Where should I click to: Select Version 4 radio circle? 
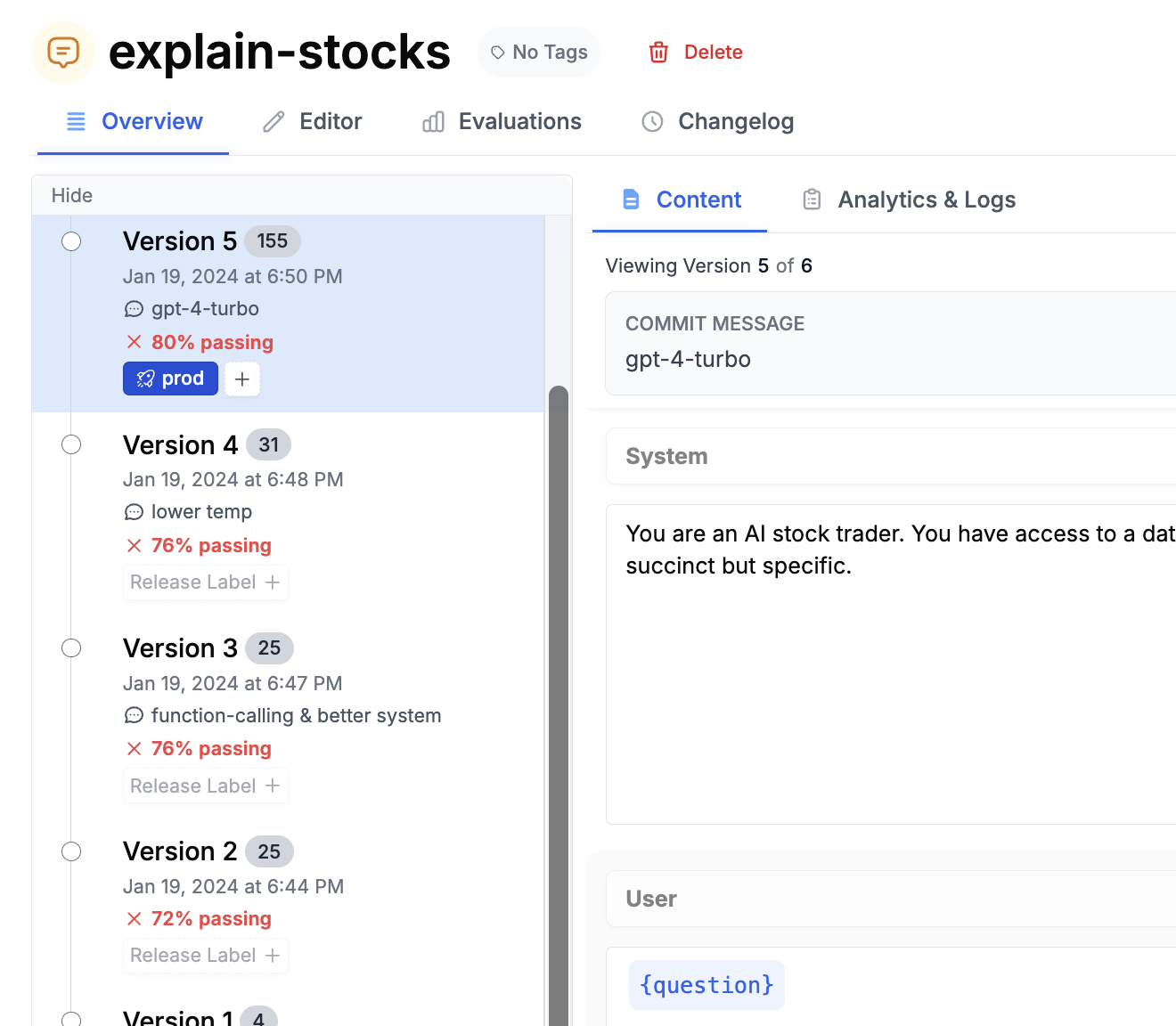point(71,444)
